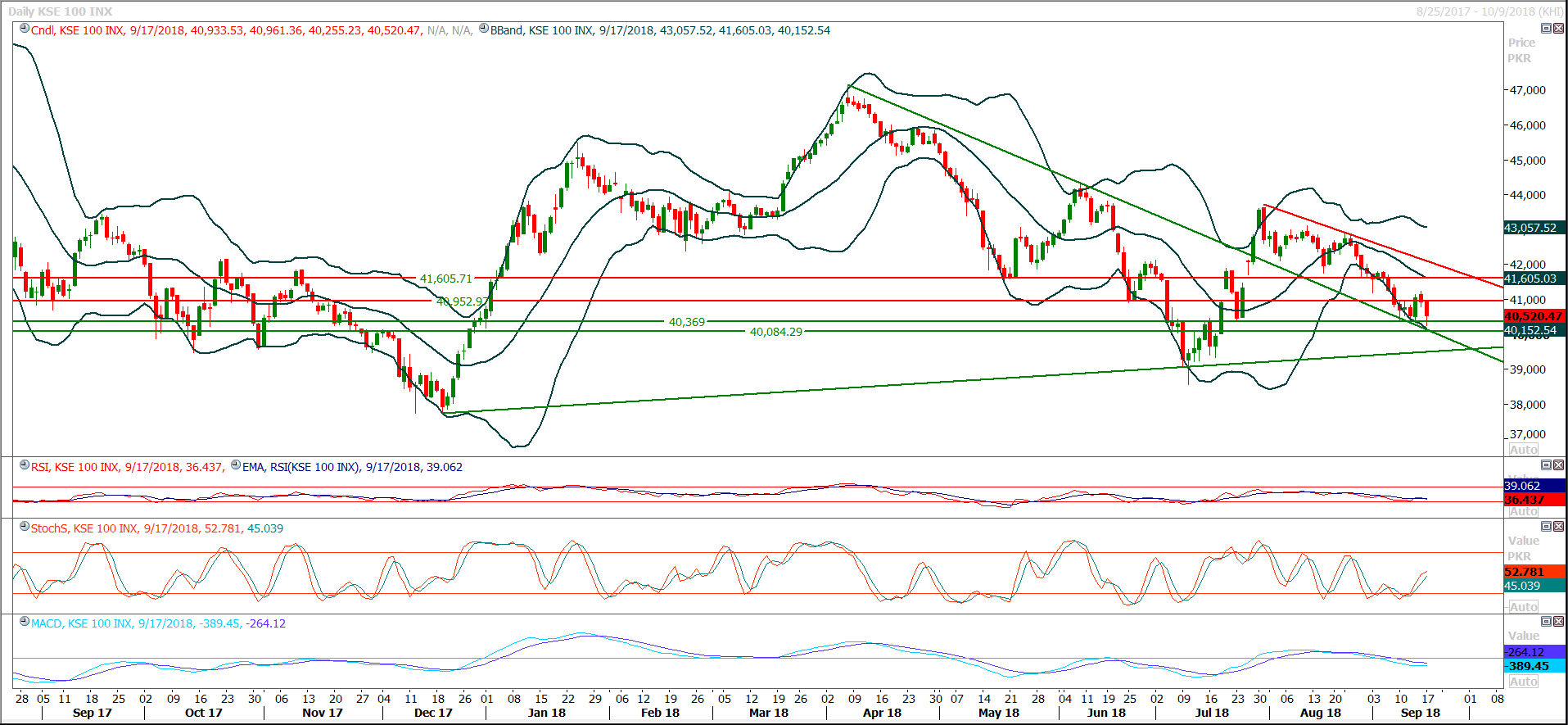This screenshot has width=1568, height=725.
Task: Click the 47,000 price axis label
Action: (x=1528, y=90)
